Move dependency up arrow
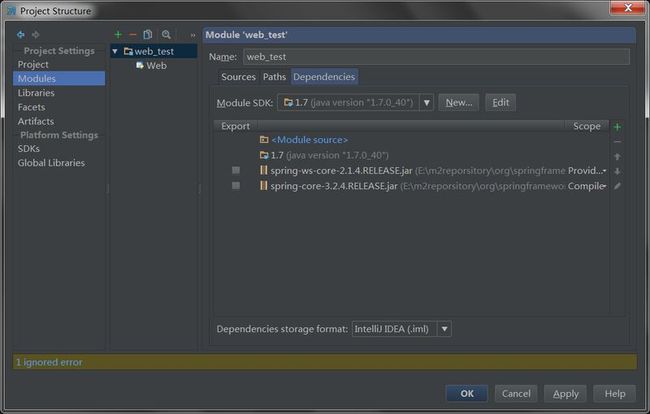 click(617, 157)
